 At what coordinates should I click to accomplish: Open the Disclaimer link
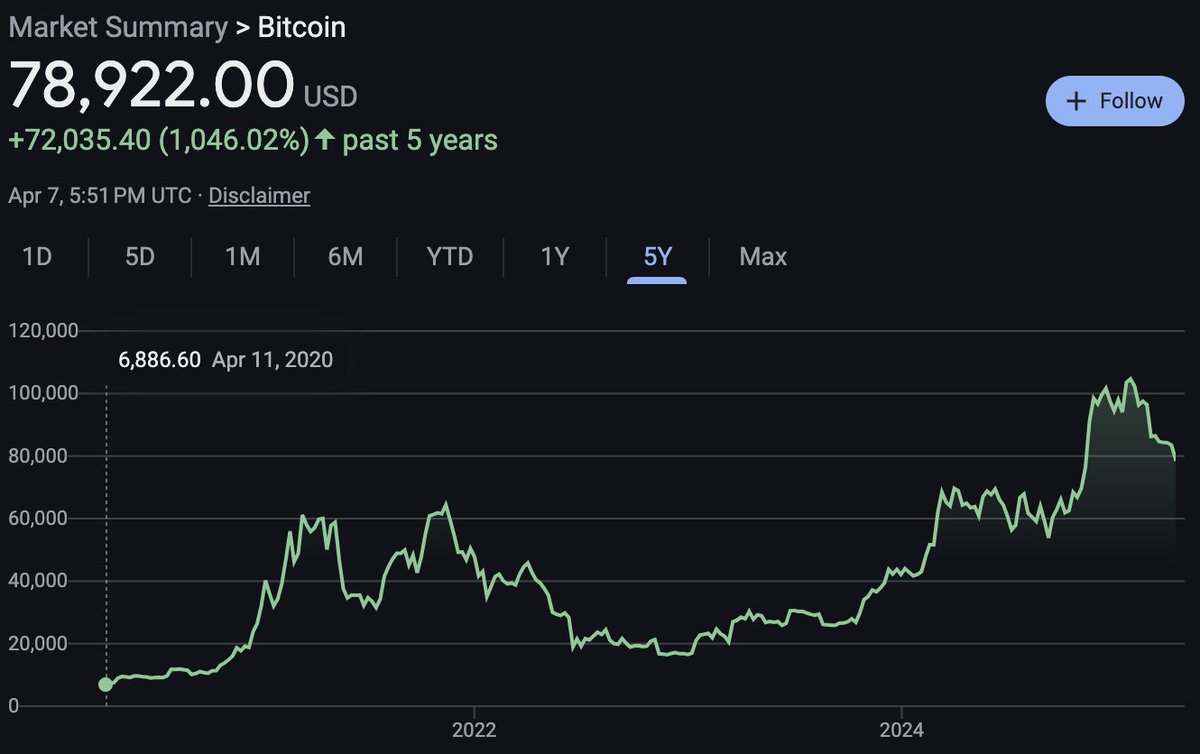(x=258, y=196)
